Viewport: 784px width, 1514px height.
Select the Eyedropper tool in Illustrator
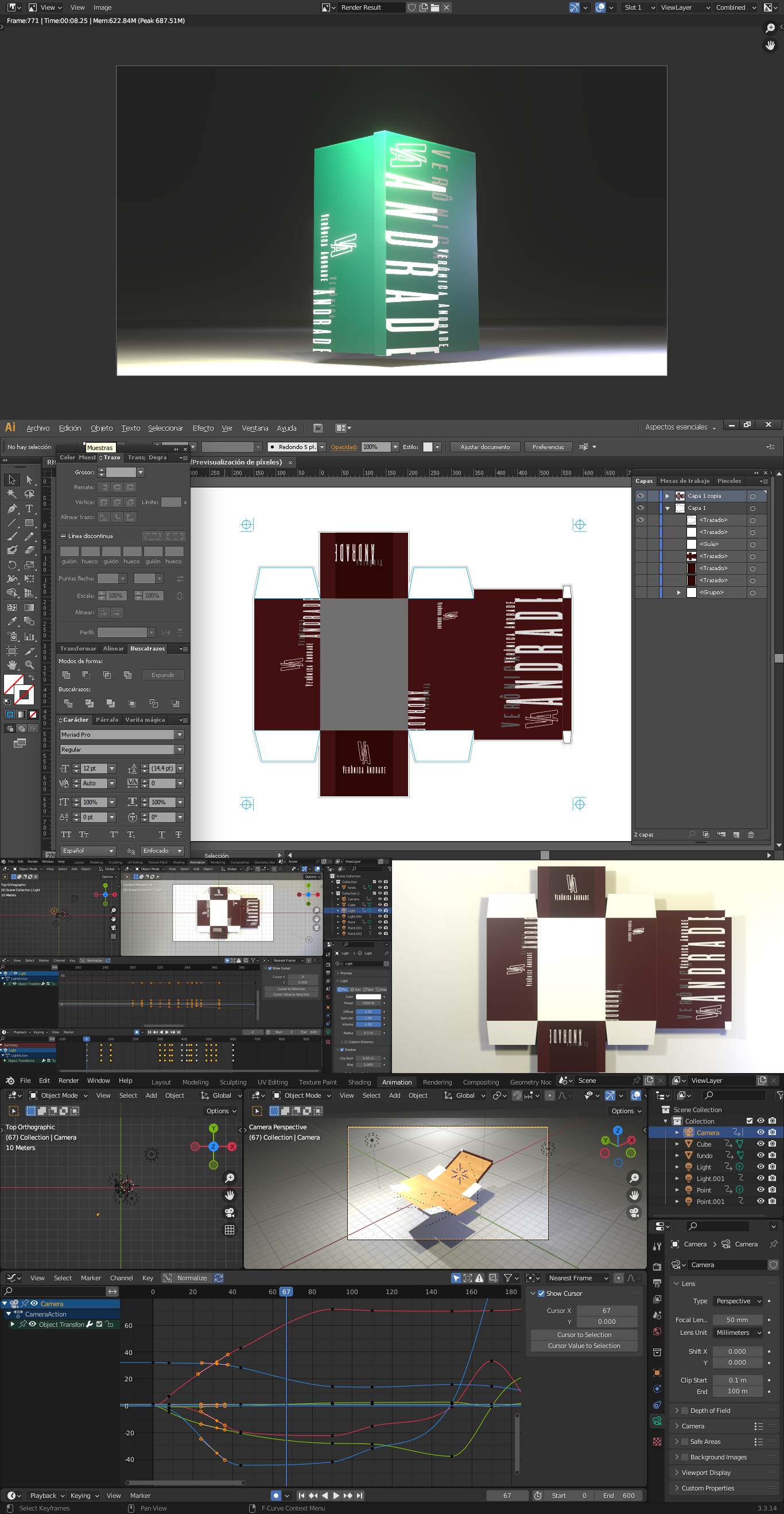pyautogui.click(x=11, y=621)
